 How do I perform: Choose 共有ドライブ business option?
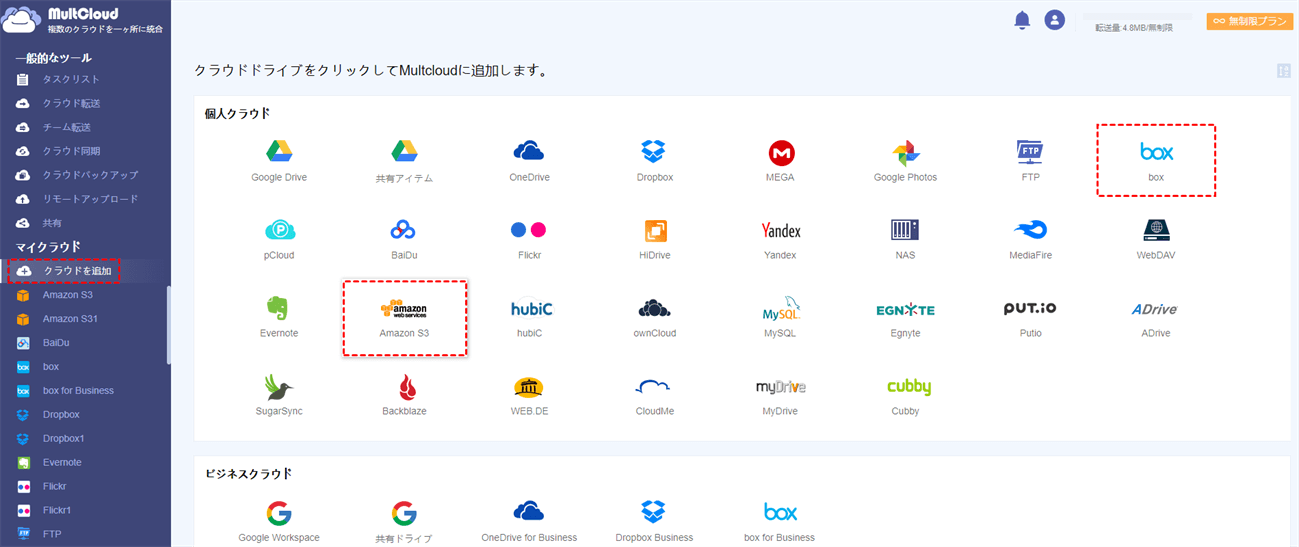pos(403,521)
